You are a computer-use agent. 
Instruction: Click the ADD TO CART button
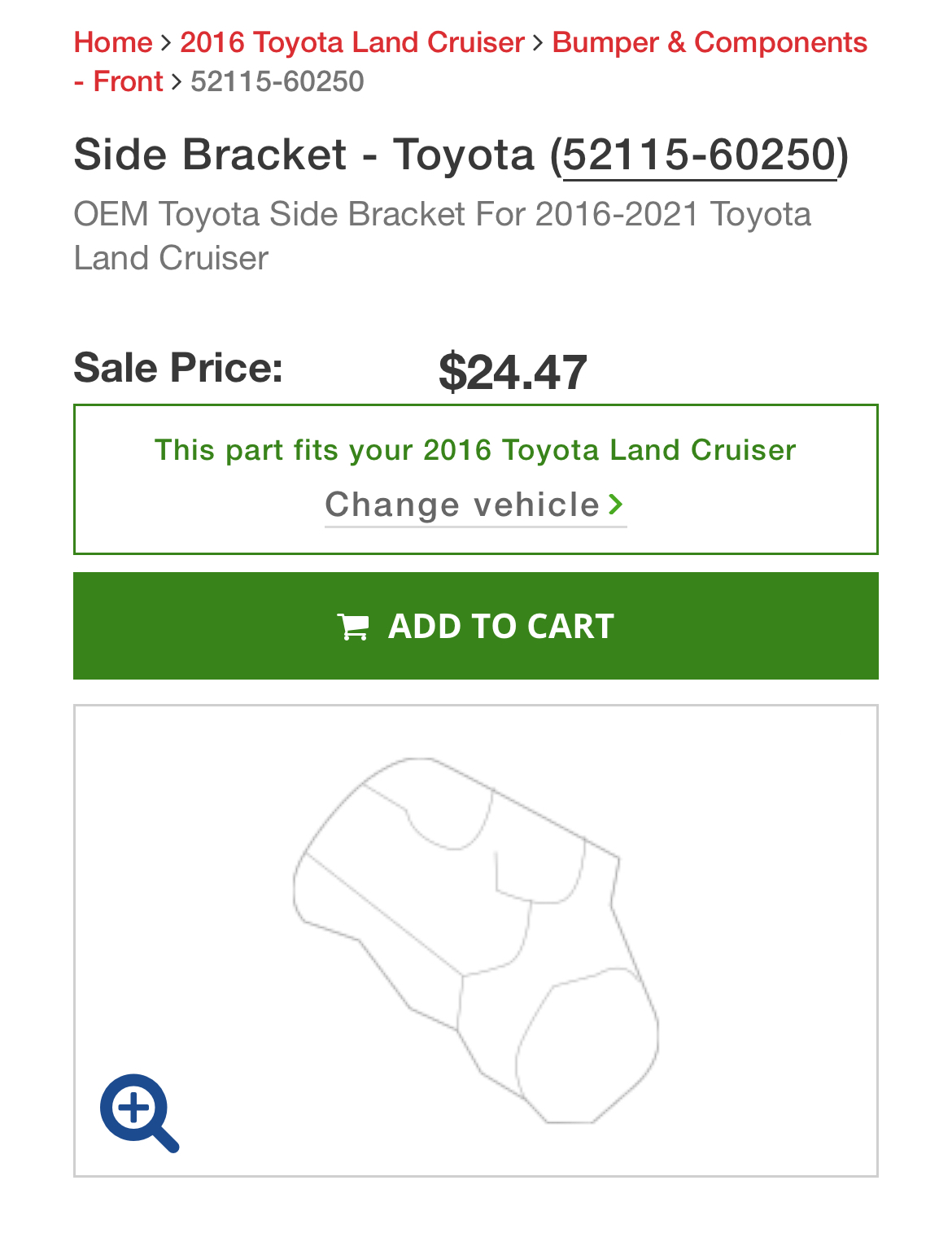click(476, 626)
